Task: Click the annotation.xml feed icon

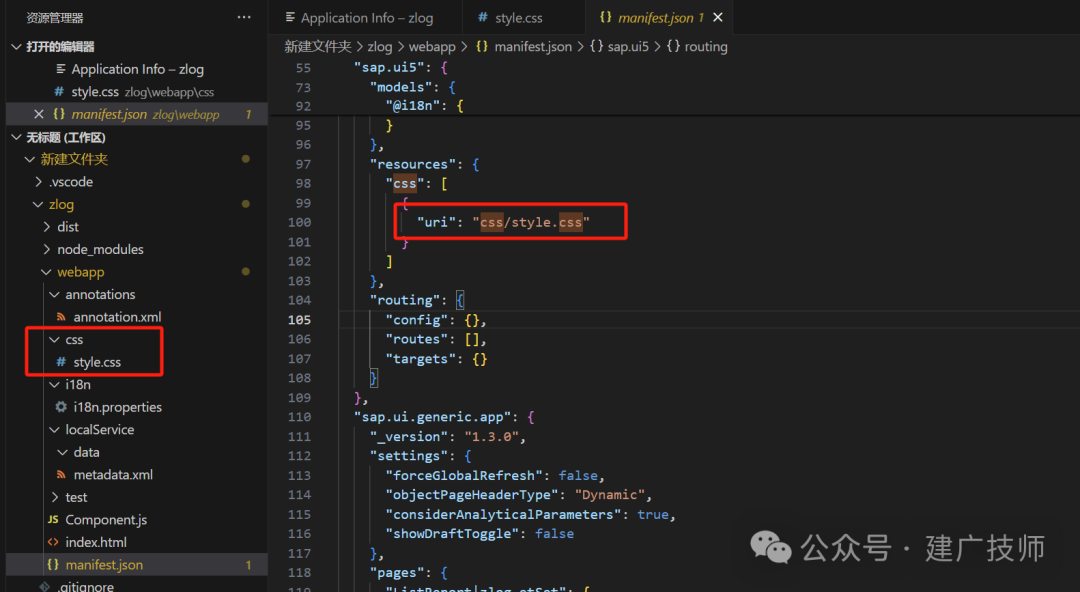Action: click(61, 317)
